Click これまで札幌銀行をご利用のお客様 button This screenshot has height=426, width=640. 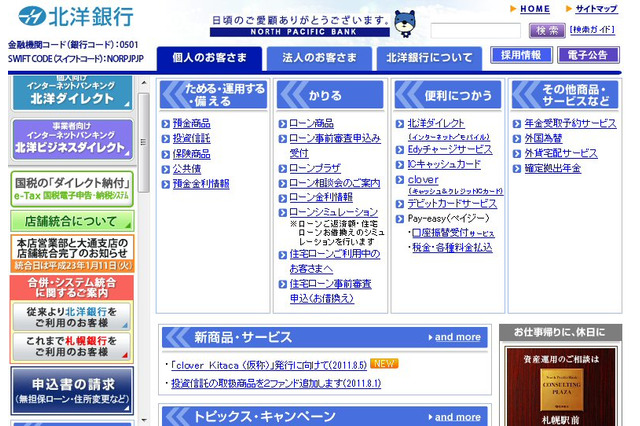click(x=72, y=346)
